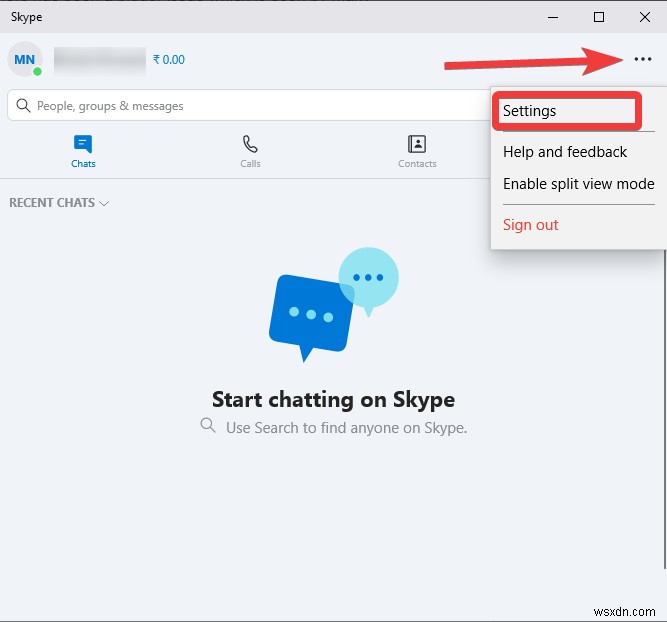Minimize the Skype window

pos(553,17)
